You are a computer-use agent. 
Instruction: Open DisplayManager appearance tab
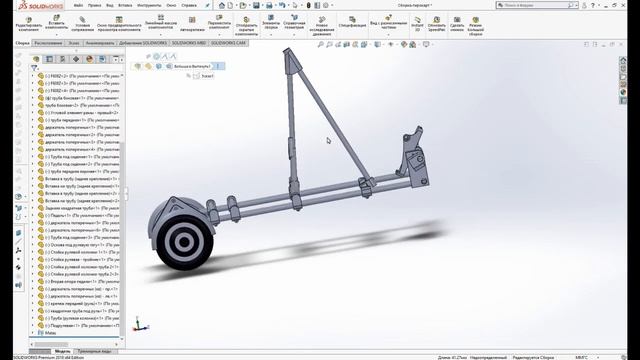tap(89, 59)
